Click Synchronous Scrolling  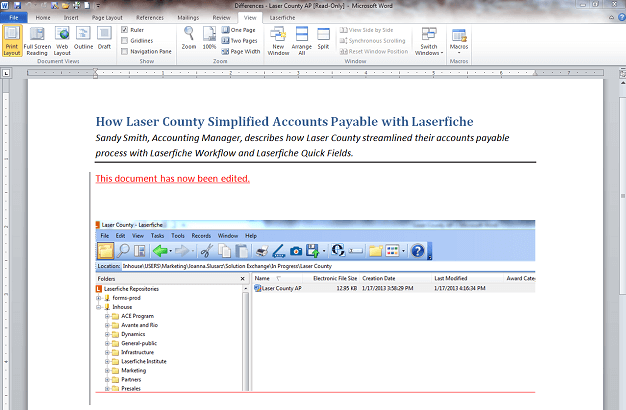tap(372, 40)
